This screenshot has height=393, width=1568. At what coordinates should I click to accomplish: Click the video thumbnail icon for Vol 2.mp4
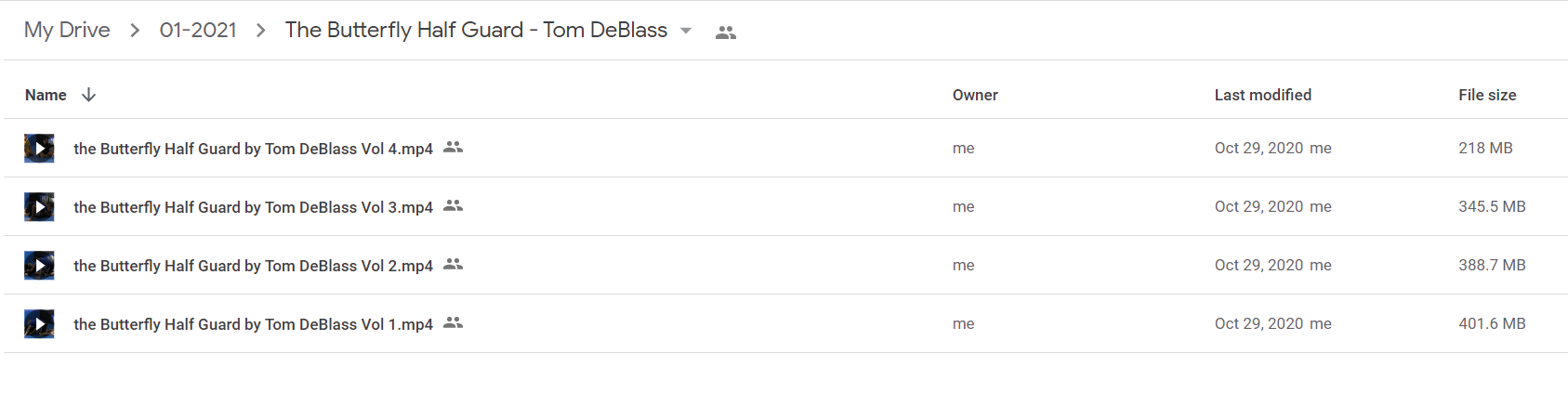(x=39, y=266)
